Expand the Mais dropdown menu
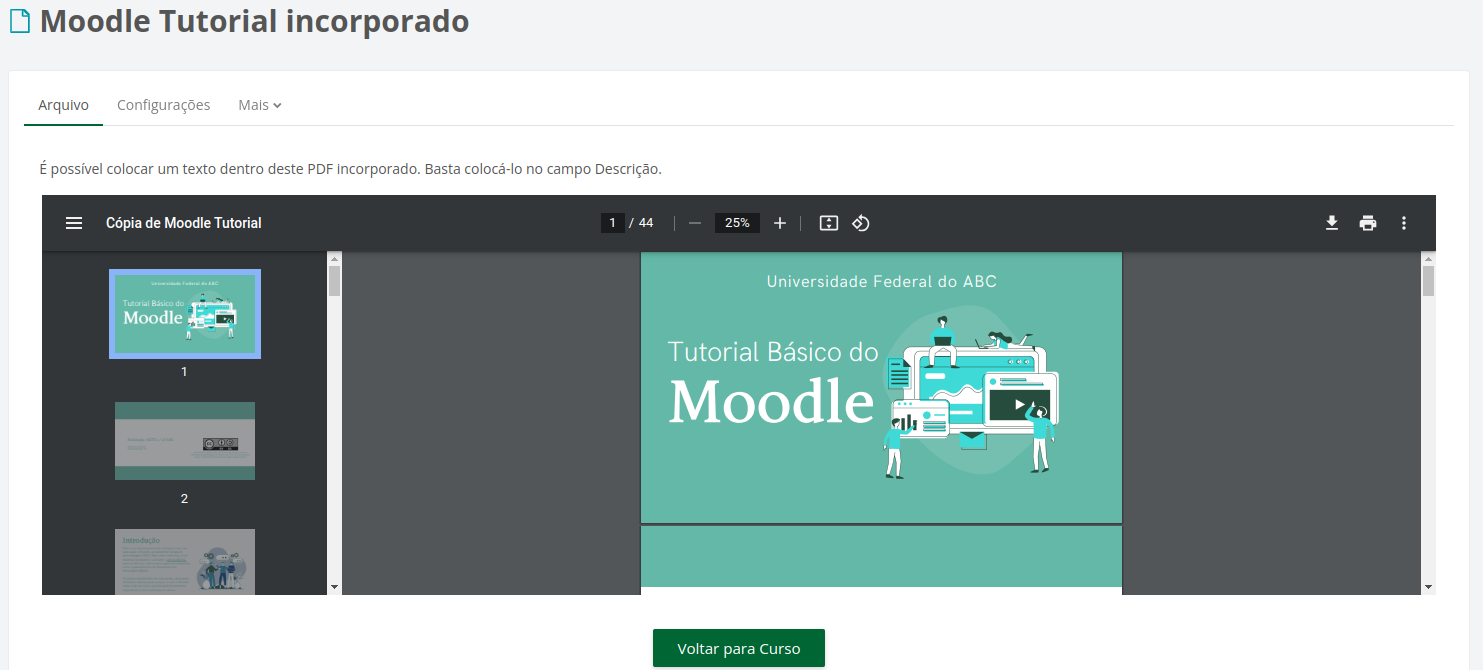 [x=259, y=104]
